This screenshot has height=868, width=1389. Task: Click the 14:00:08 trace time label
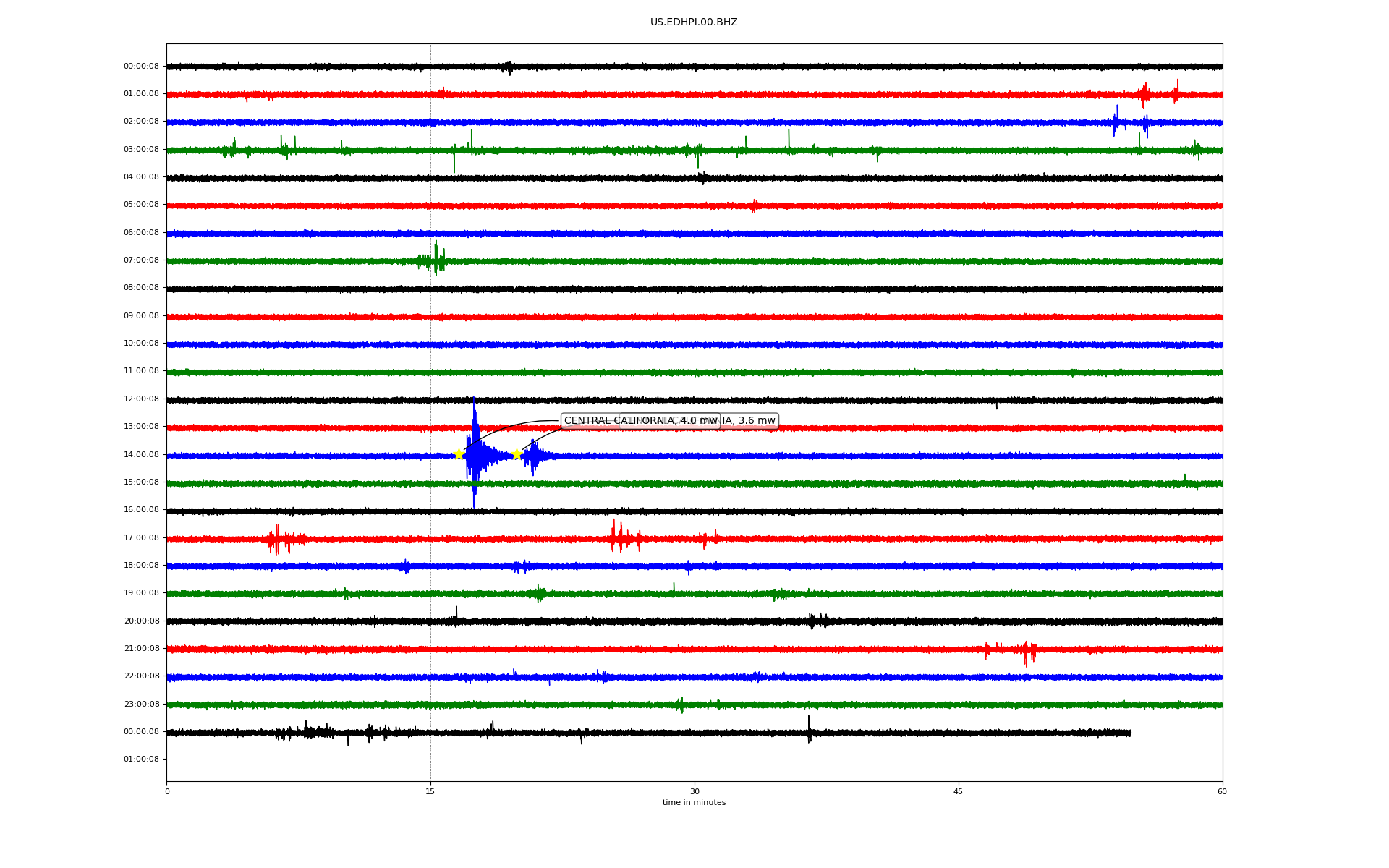point(141,454)
